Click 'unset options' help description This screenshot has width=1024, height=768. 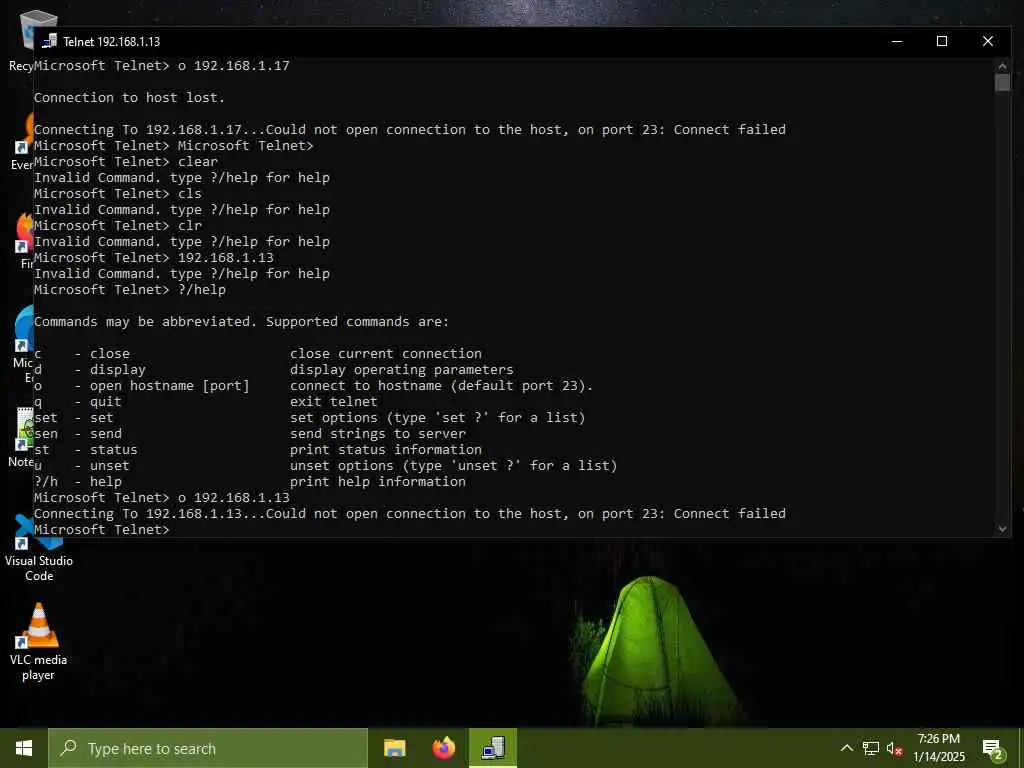(453, 466)
